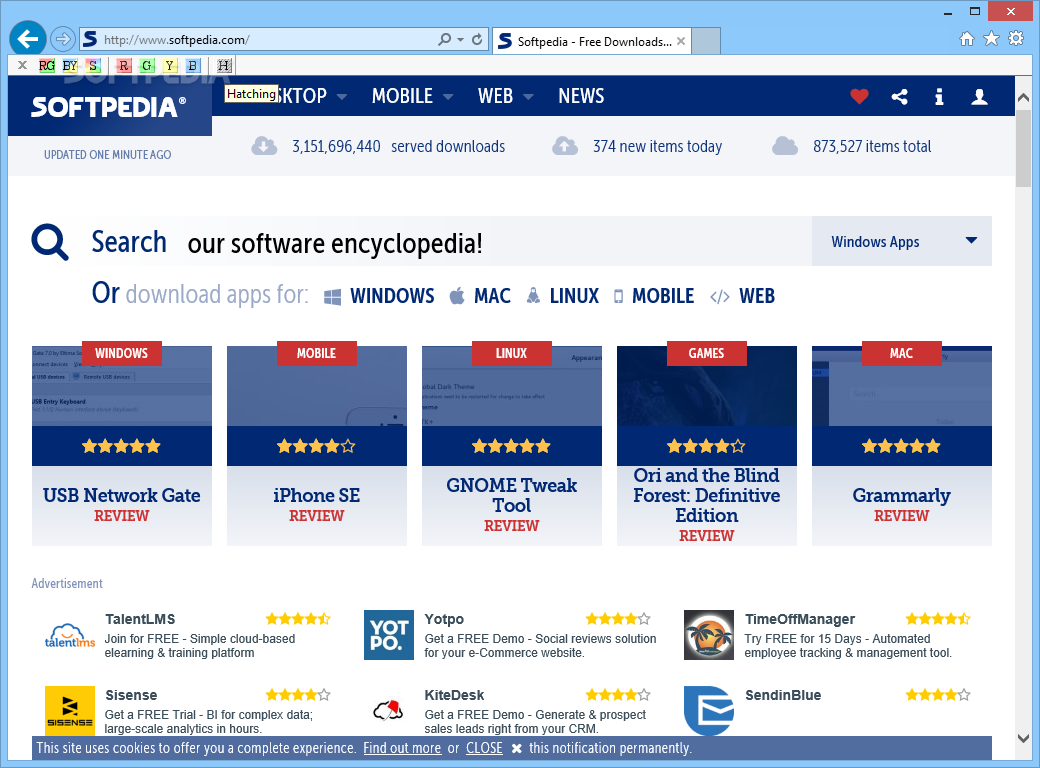
Task: Toggle the RG color filter button
Action: tap(46, 65)
